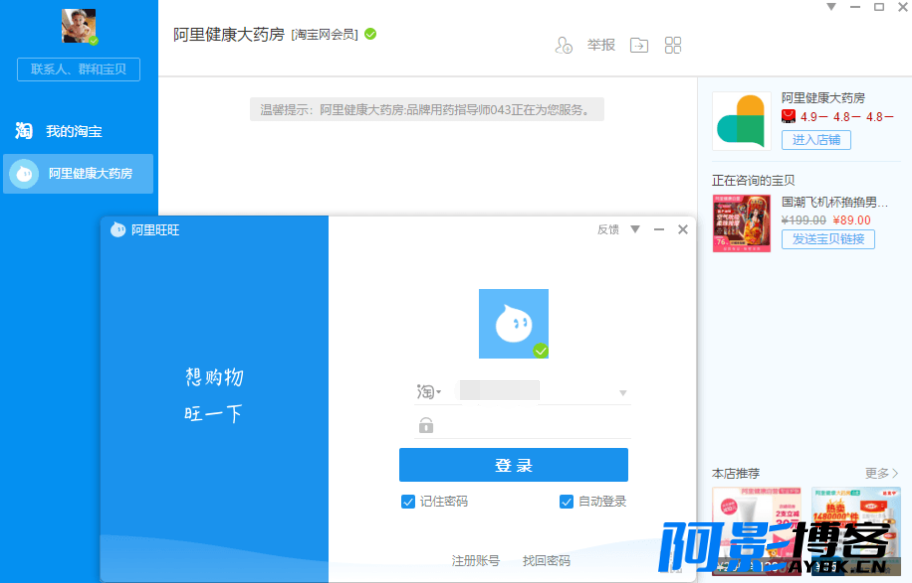Click the 登录 login button
Screen dimensions: 912x583
pos(514,465)
